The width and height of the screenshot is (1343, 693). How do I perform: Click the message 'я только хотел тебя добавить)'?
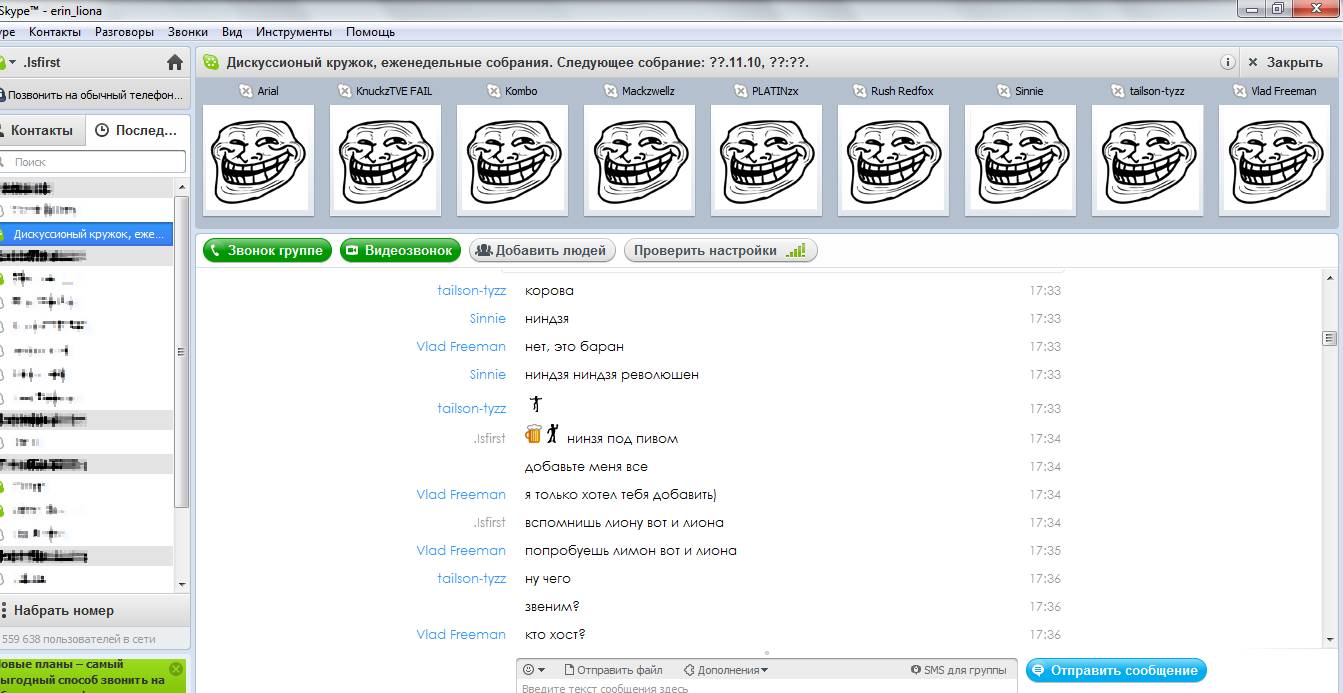pyautogui.click(x=621, y=495)
